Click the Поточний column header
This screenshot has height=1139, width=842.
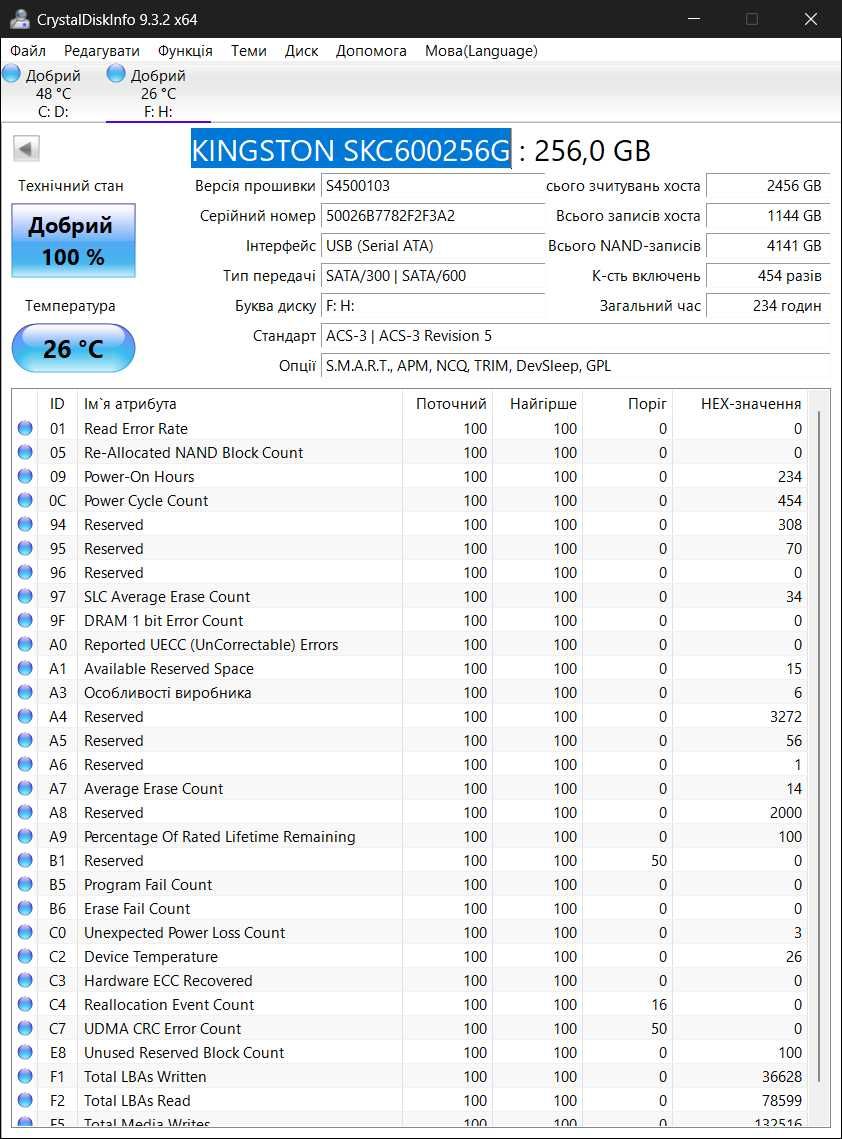pyautogui.click(x=447, y=403)
